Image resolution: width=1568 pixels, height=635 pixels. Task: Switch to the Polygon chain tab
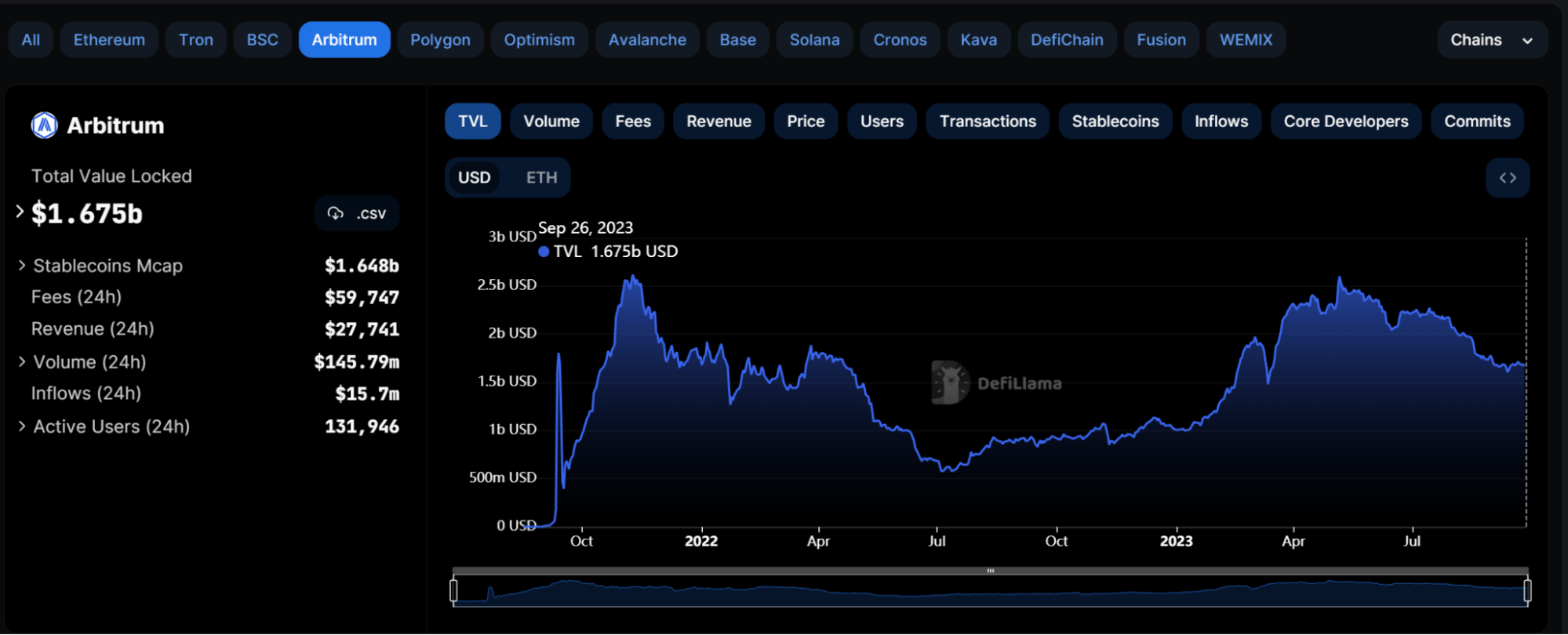441,40
